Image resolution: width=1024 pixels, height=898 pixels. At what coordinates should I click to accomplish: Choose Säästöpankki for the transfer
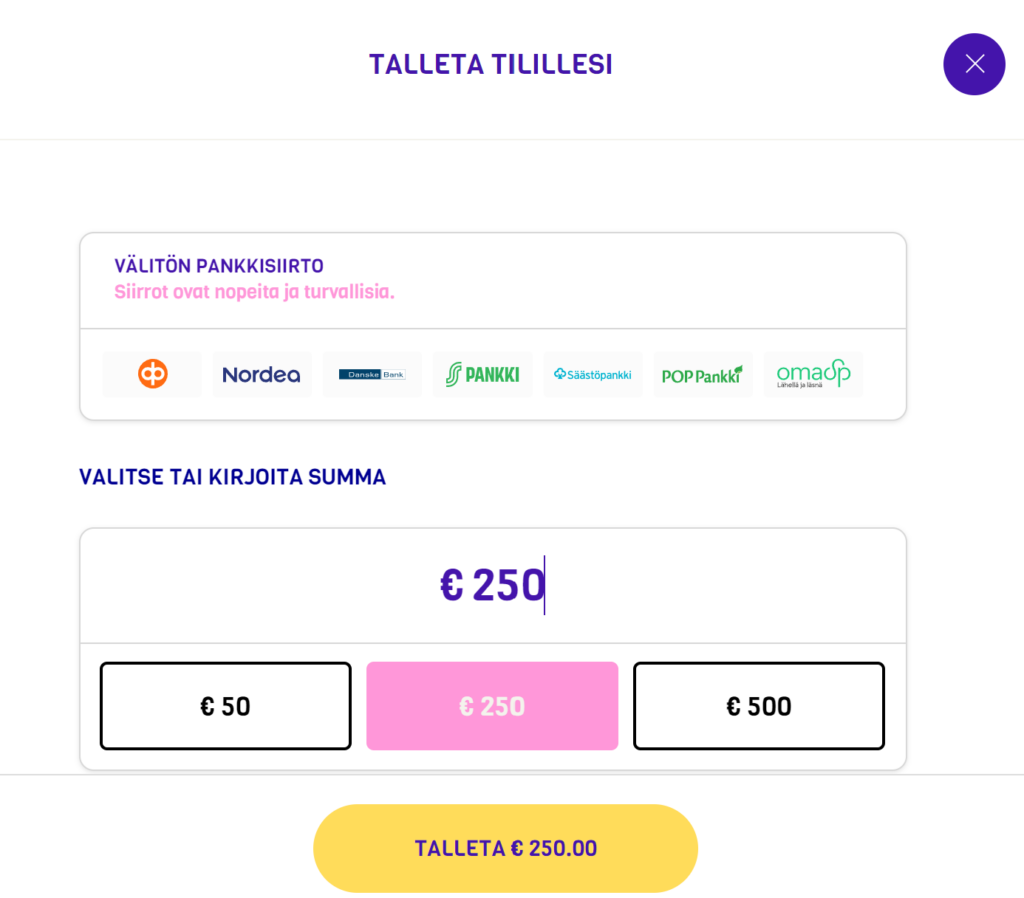(593, 374)
